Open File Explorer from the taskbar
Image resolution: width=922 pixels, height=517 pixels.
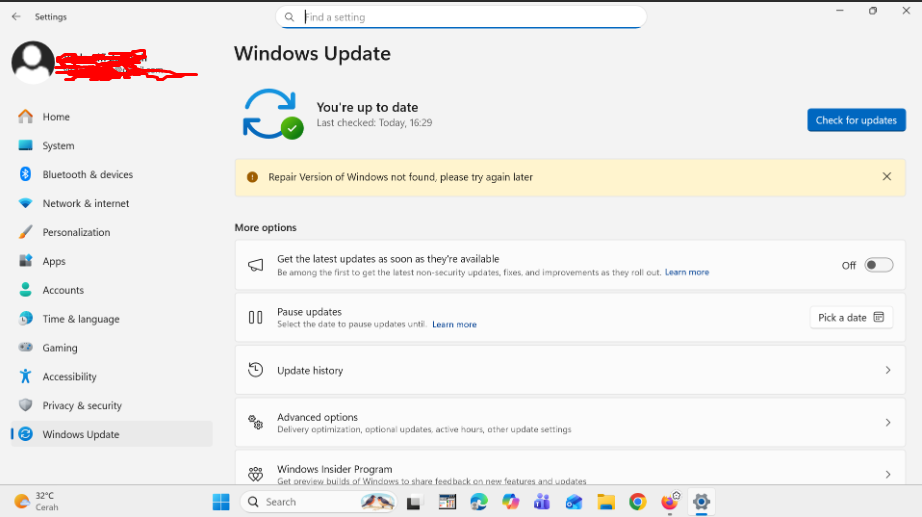pyautogui.click(x=606, y=502)
